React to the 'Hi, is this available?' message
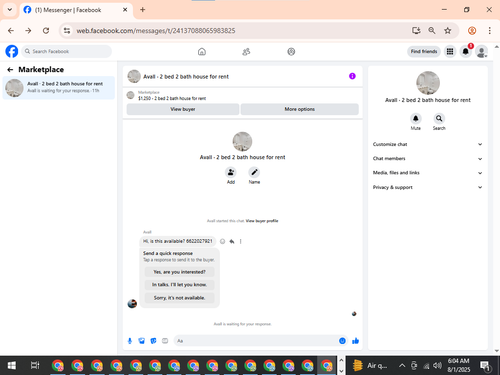The image size is (500, 375). 222,241
